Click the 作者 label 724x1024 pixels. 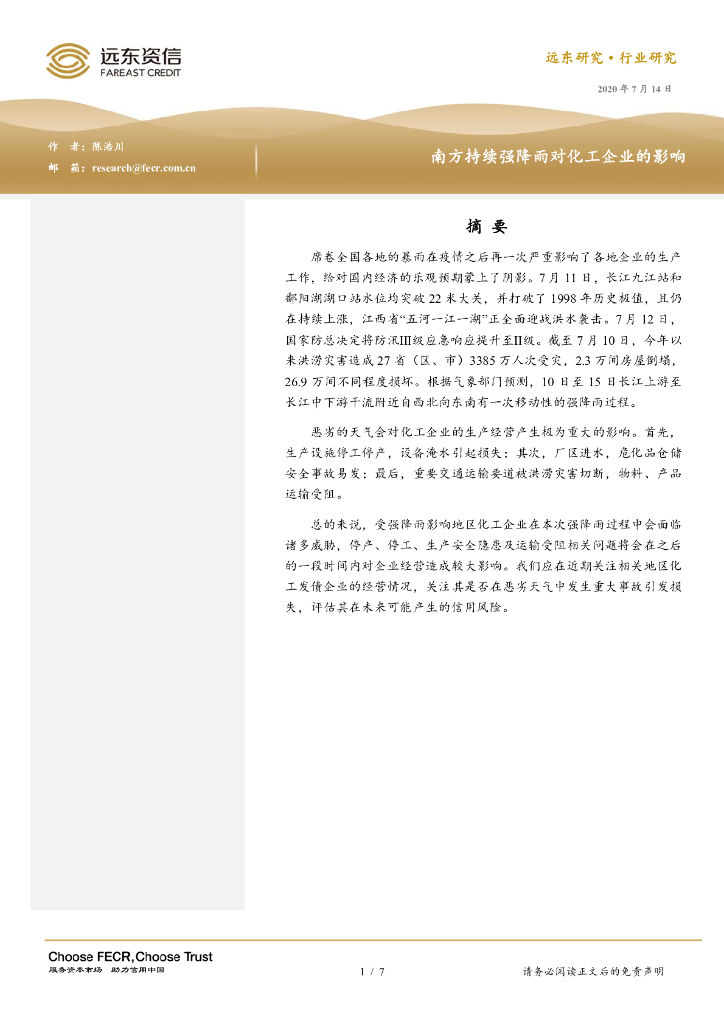tap(66, 146)
